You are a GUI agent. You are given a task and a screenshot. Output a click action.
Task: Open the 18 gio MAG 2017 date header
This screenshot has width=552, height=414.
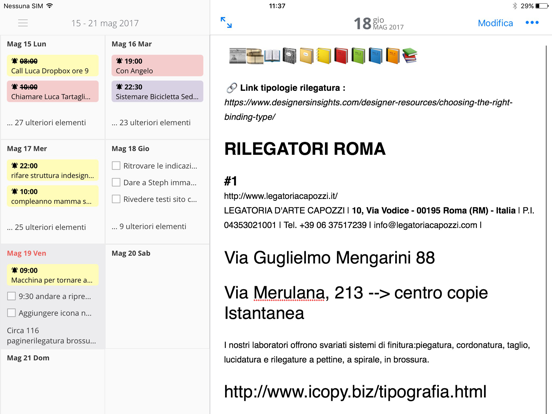tap(378, 23)
